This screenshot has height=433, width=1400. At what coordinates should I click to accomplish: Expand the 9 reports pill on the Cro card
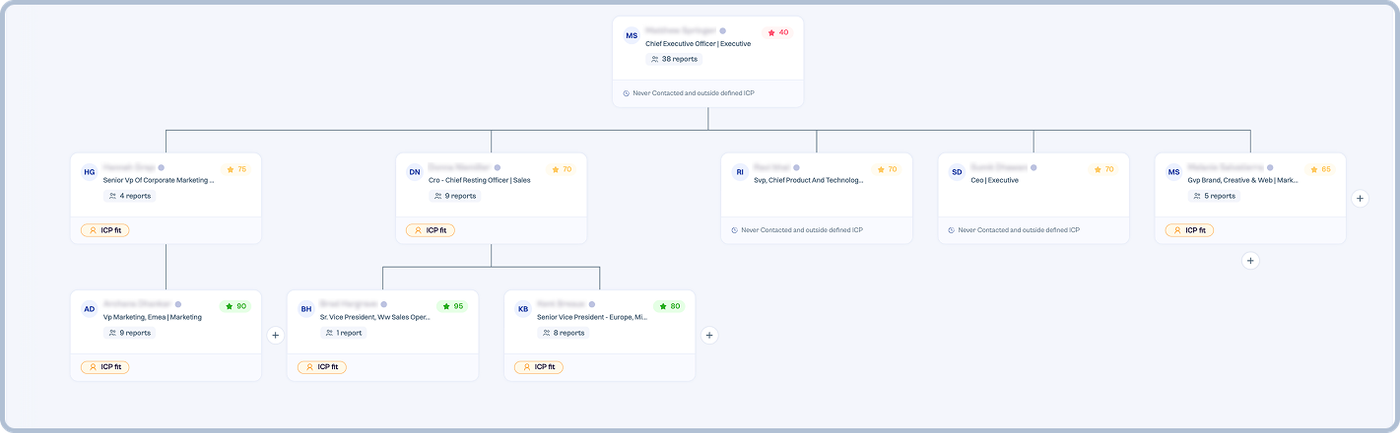pyautogui.click(x=455, y=196)
